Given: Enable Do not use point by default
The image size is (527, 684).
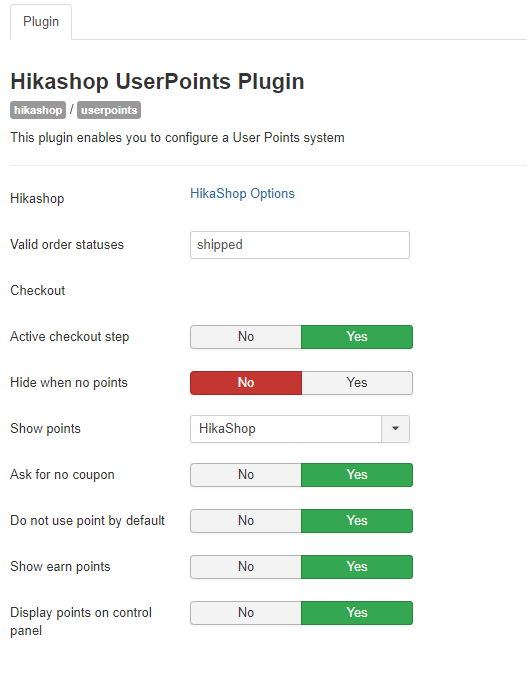Looking at the screenshot, I should (357, 521).
